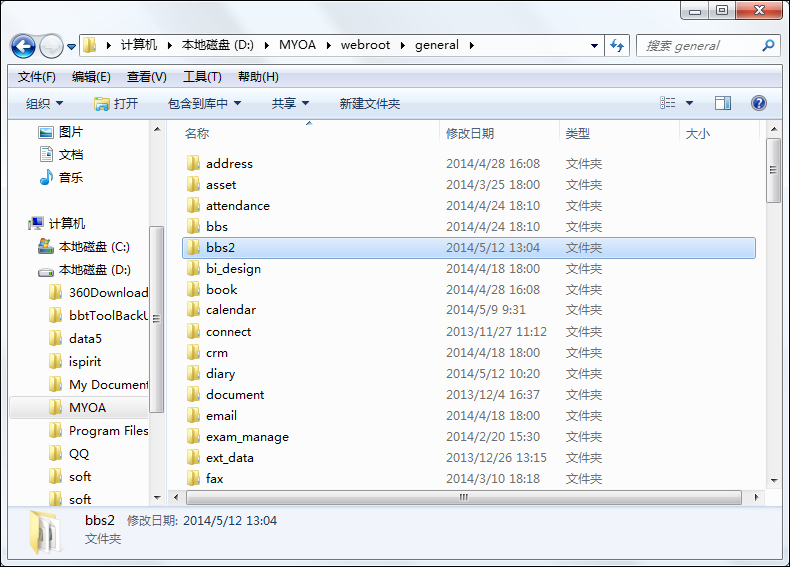This screenshot has height=567, width=790.
Task: Open the 编辑(E) menu
Action: click(x=91, y=77)
